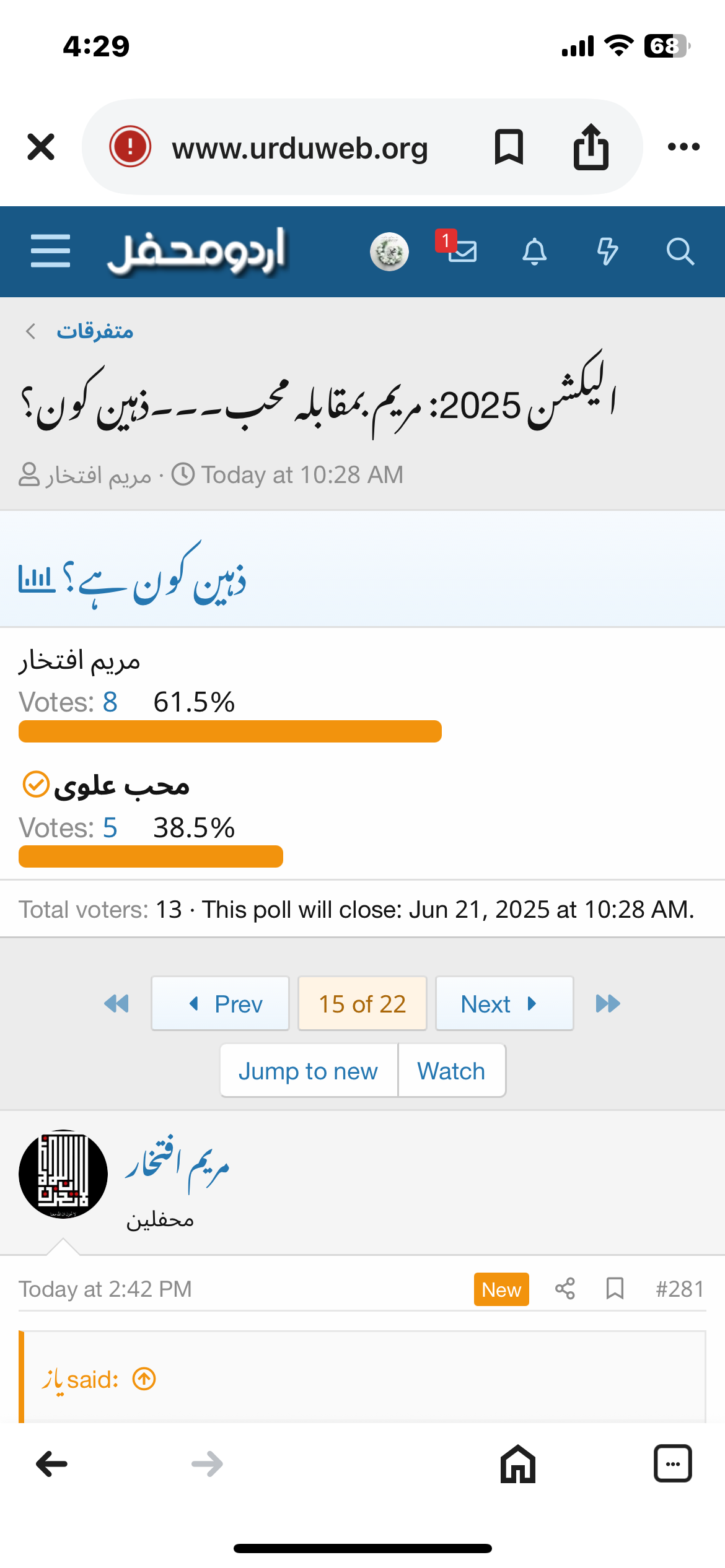Image resolution: width=725 pixels, height=1568 pixels.
Task: Open the hamburger navigation menu
Action: click(x=50, y=251)
